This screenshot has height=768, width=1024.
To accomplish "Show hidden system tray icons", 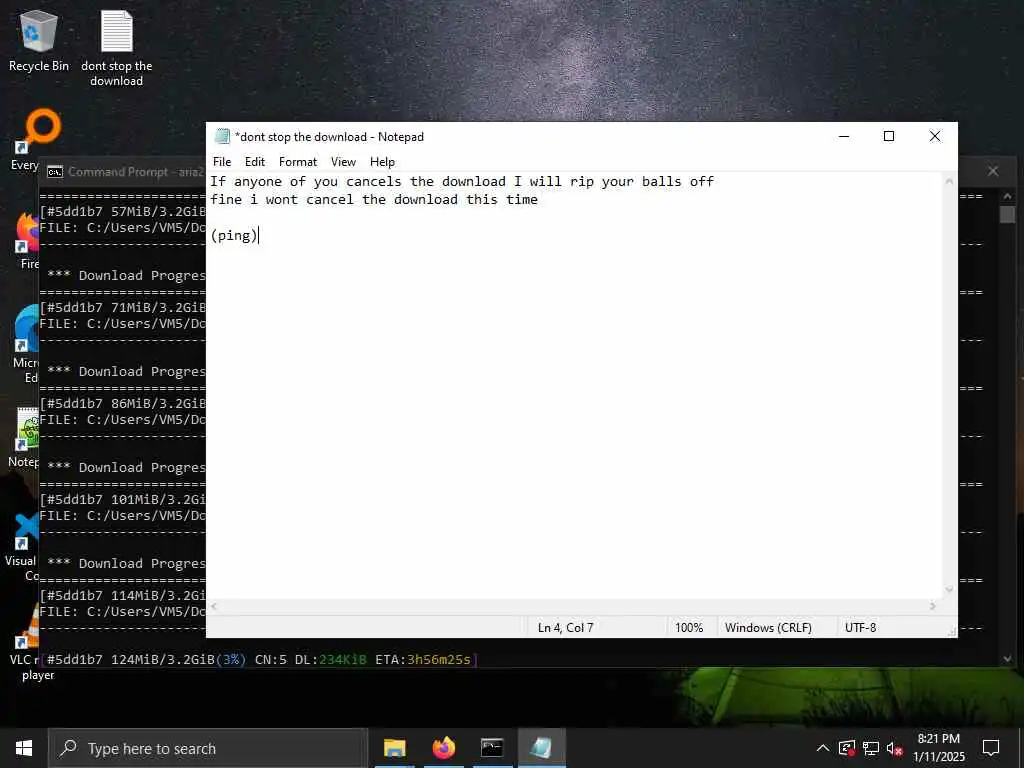I will [x=823, y=748].
